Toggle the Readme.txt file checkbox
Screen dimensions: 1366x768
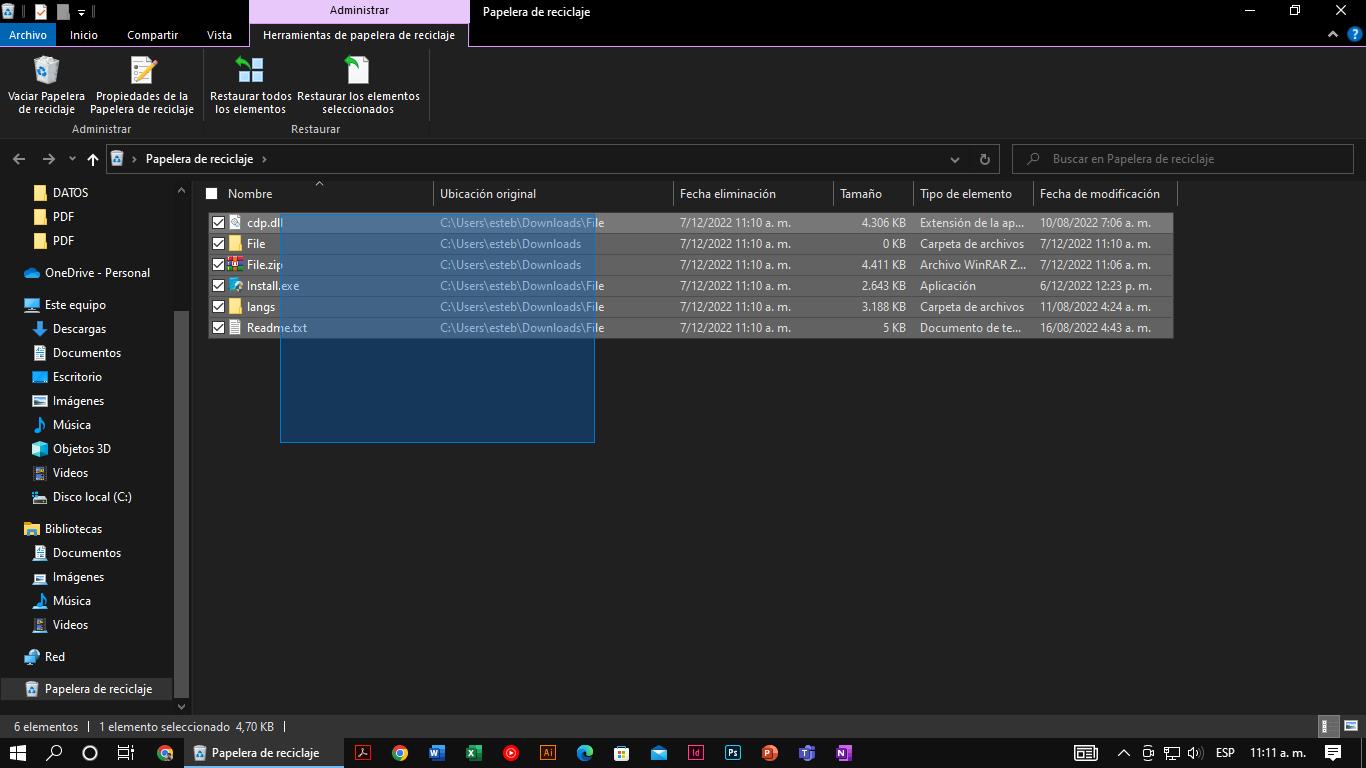(218, 328)
